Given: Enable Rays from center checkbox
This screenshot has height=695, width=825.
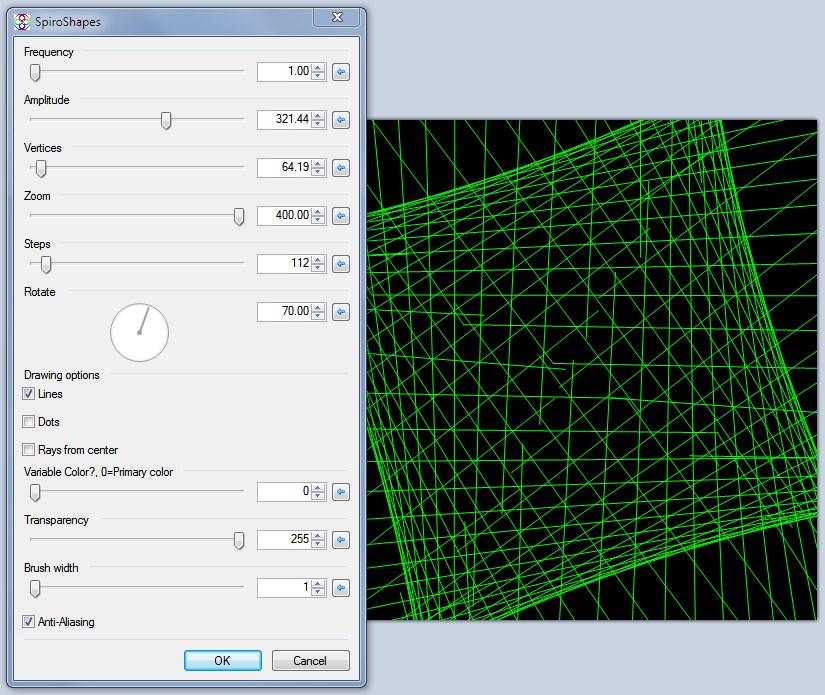Looking at the screenshot, I should 28,449.
